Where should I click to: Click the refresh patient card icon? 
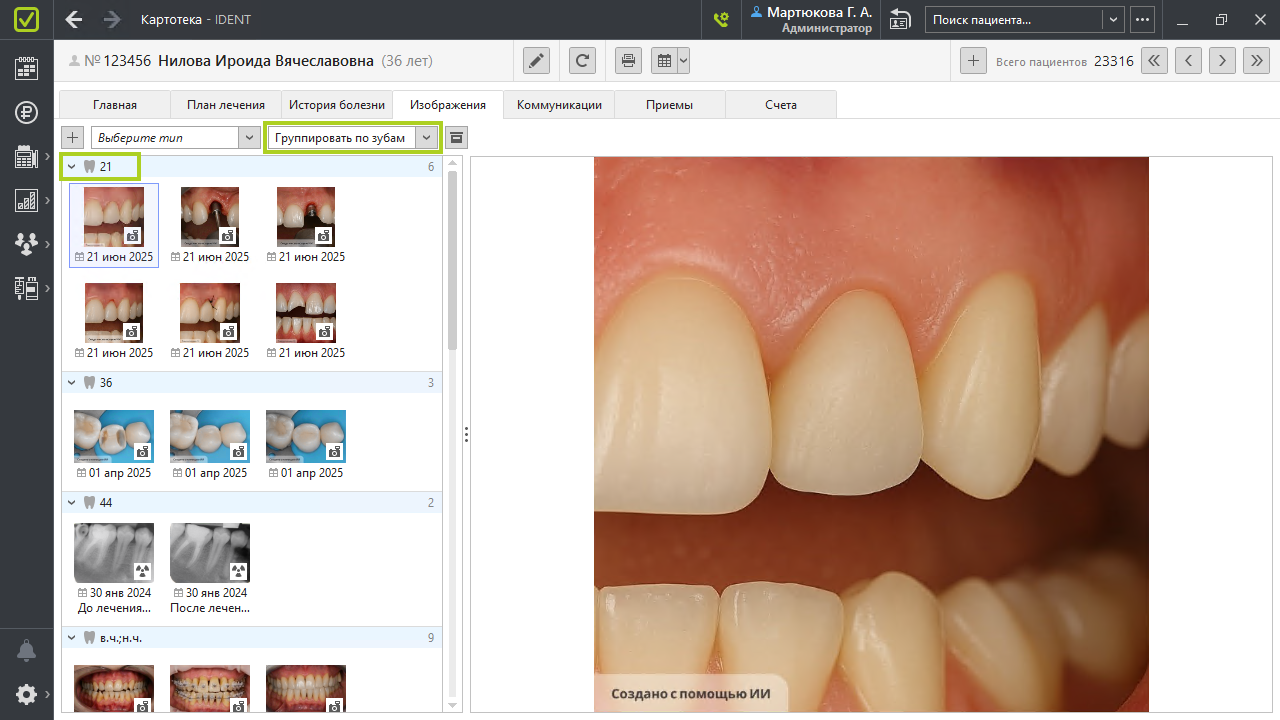point(583,61)
